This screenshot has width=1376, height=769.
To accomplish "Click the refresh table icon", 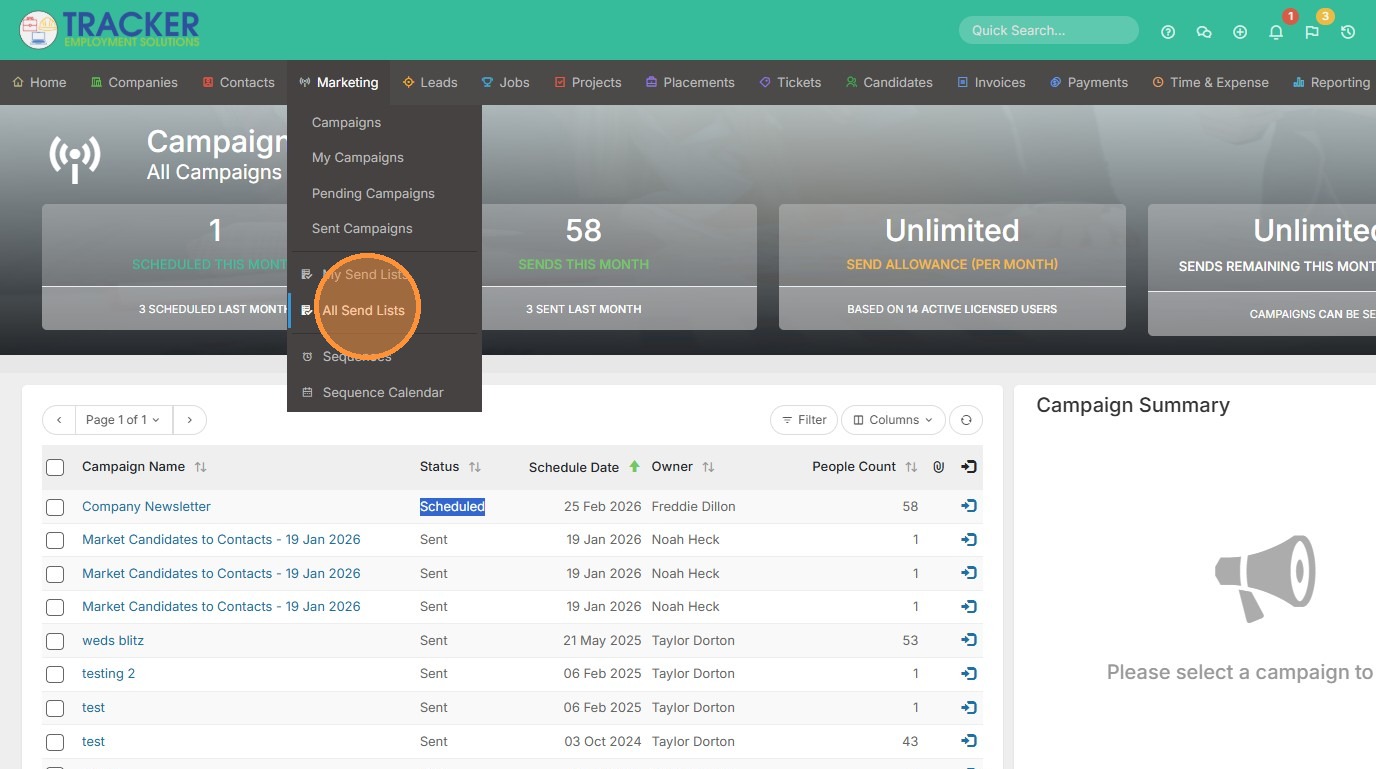I will point(966,420).
